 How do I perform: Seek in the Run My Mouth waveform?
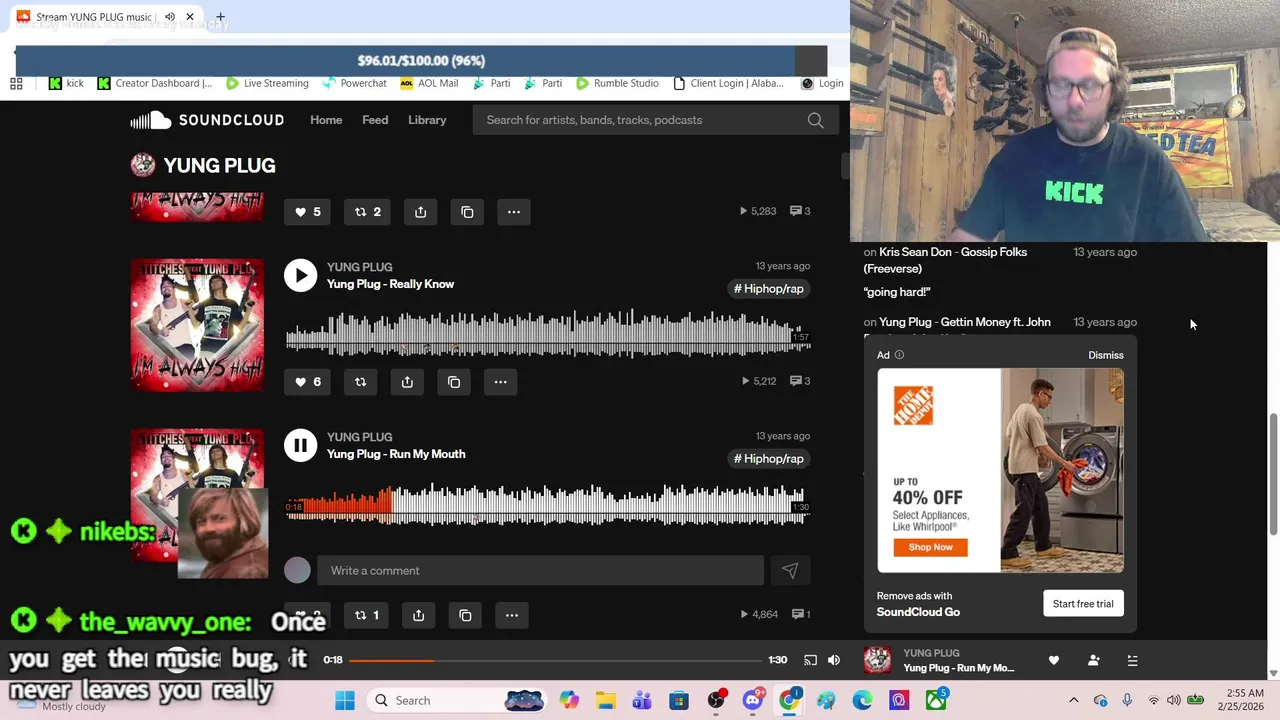click(547, 505)
